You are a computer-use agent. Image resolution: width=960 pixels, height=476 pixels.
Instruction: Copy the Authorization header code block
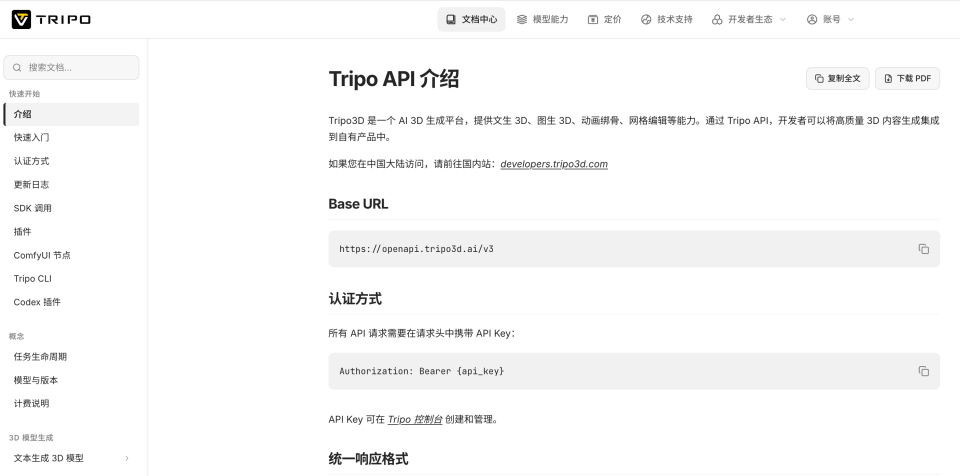coord(923,371)
